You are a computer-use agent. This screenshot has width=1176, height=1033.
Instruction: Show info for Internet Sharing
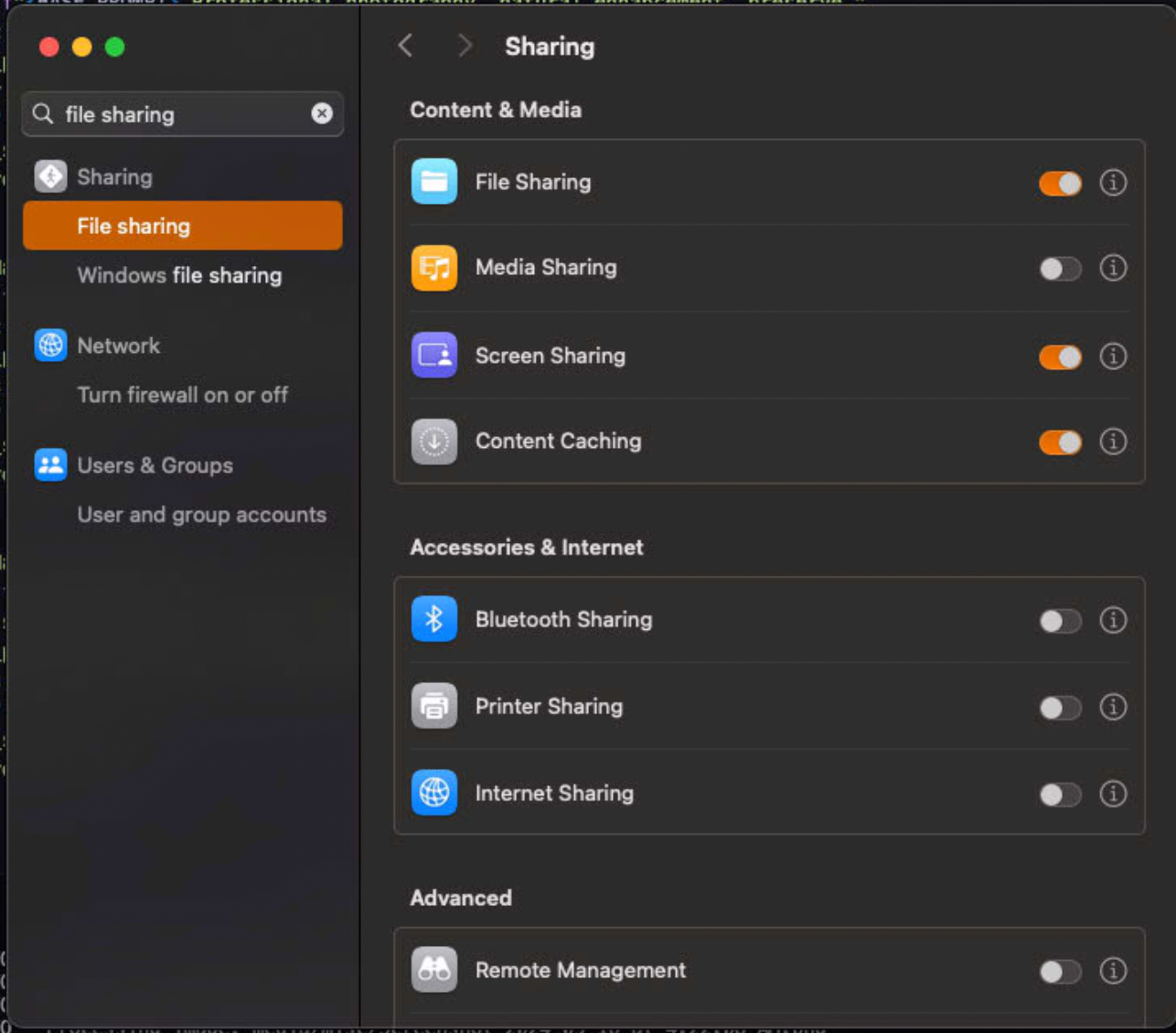tap(1112, 793)
